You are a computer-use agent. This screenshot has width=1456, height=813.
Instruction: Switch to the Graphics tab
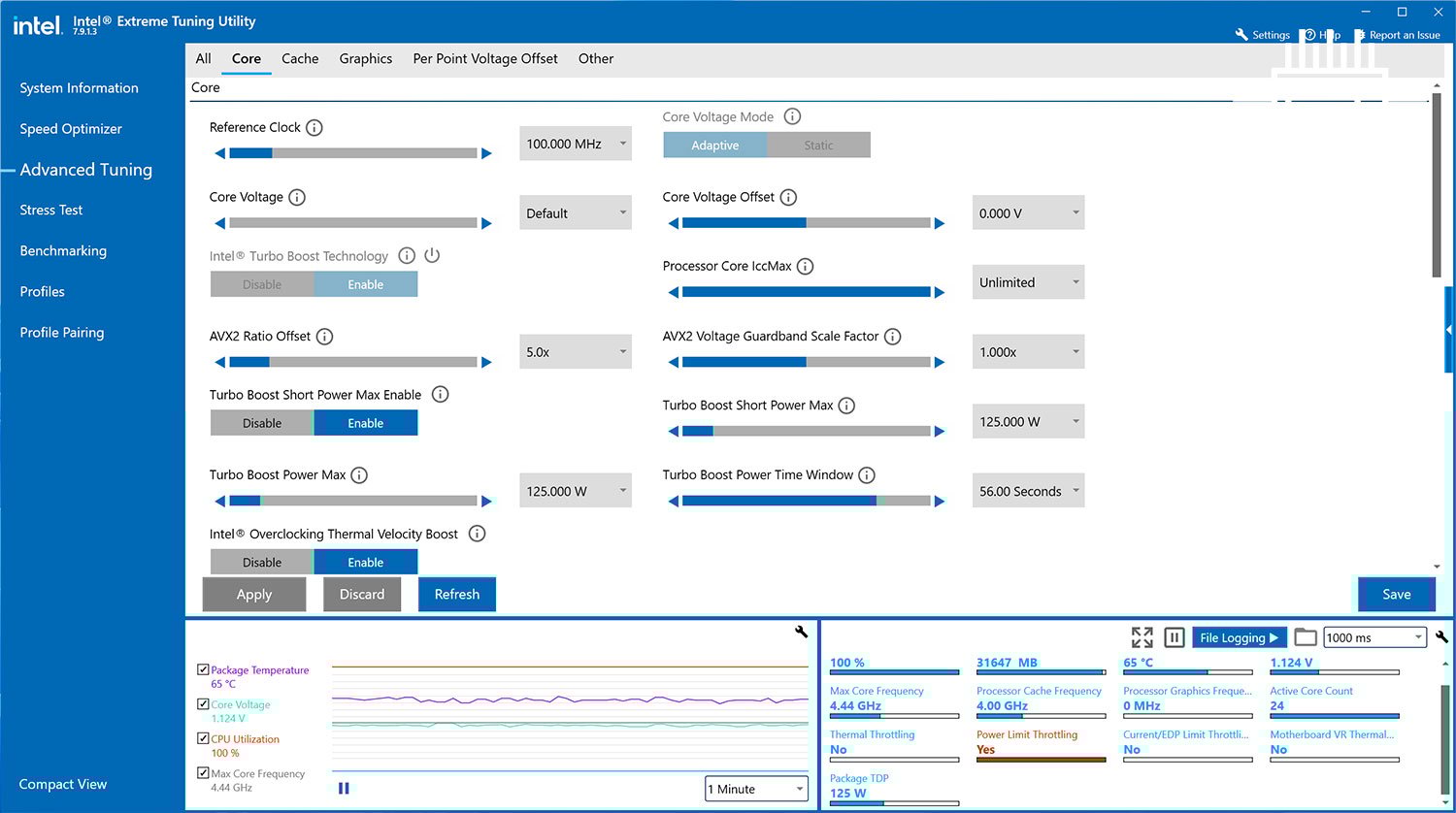(366, 58)
